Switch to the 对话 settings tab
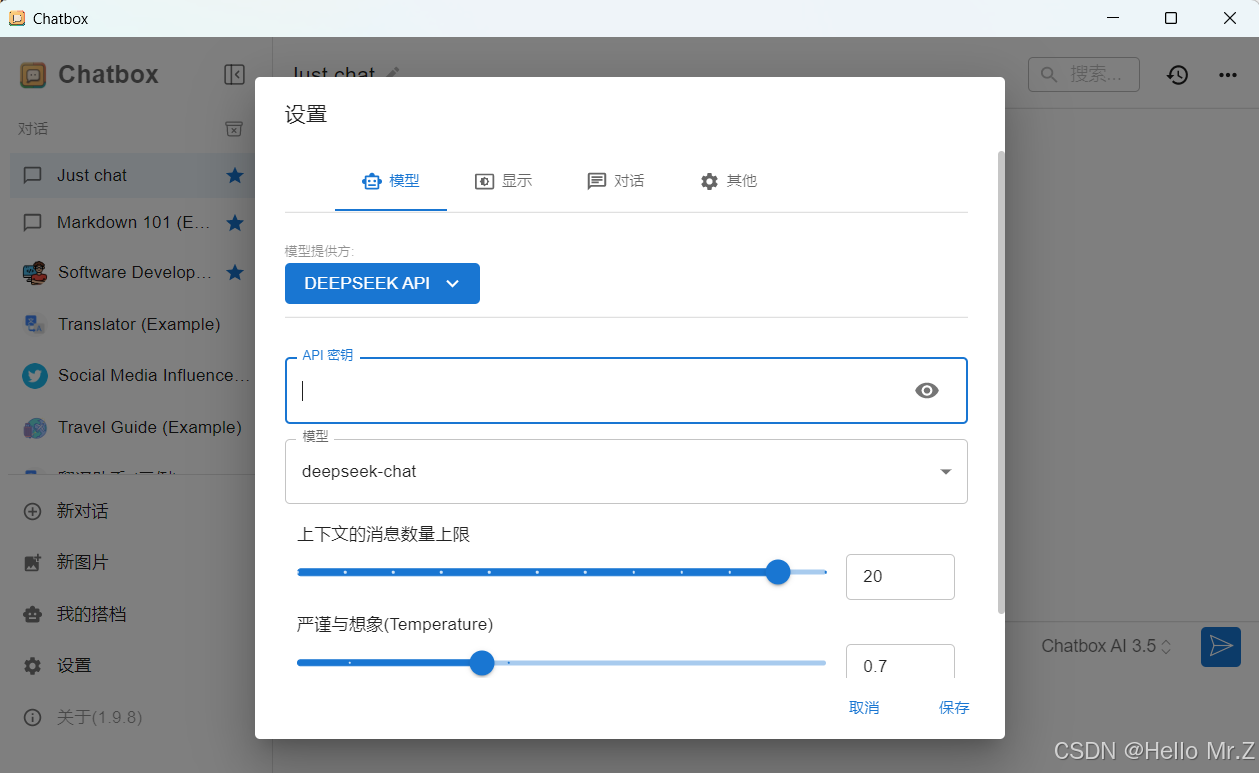 coord(615,181)
